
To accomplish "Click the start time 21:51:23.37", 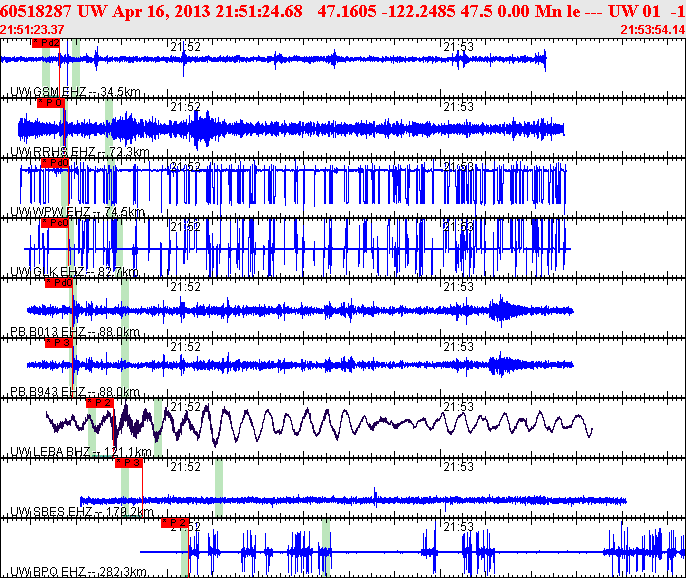I will point(32,30).
